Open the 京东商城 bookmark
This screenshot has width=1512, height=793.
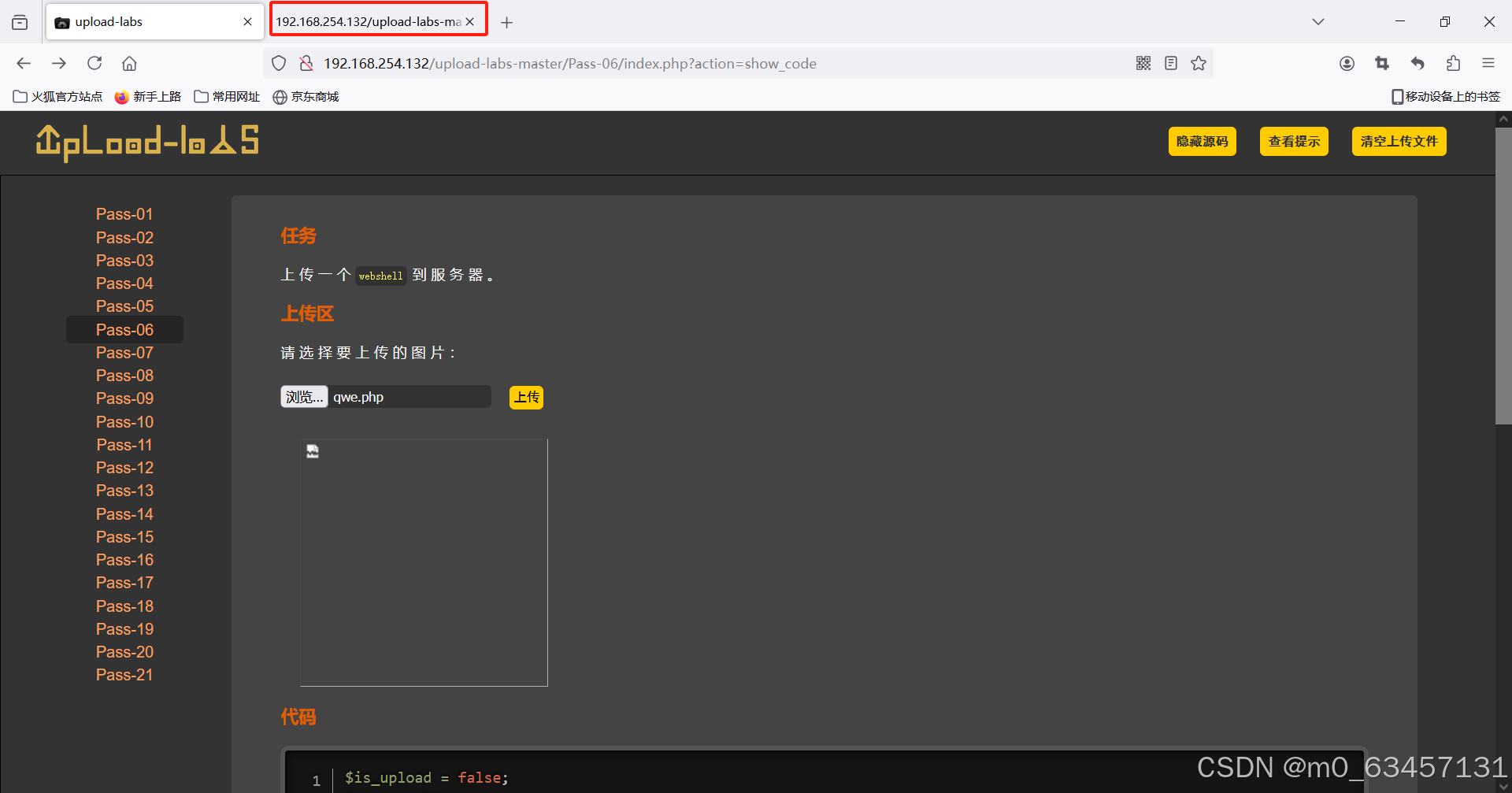click(306, 97)
